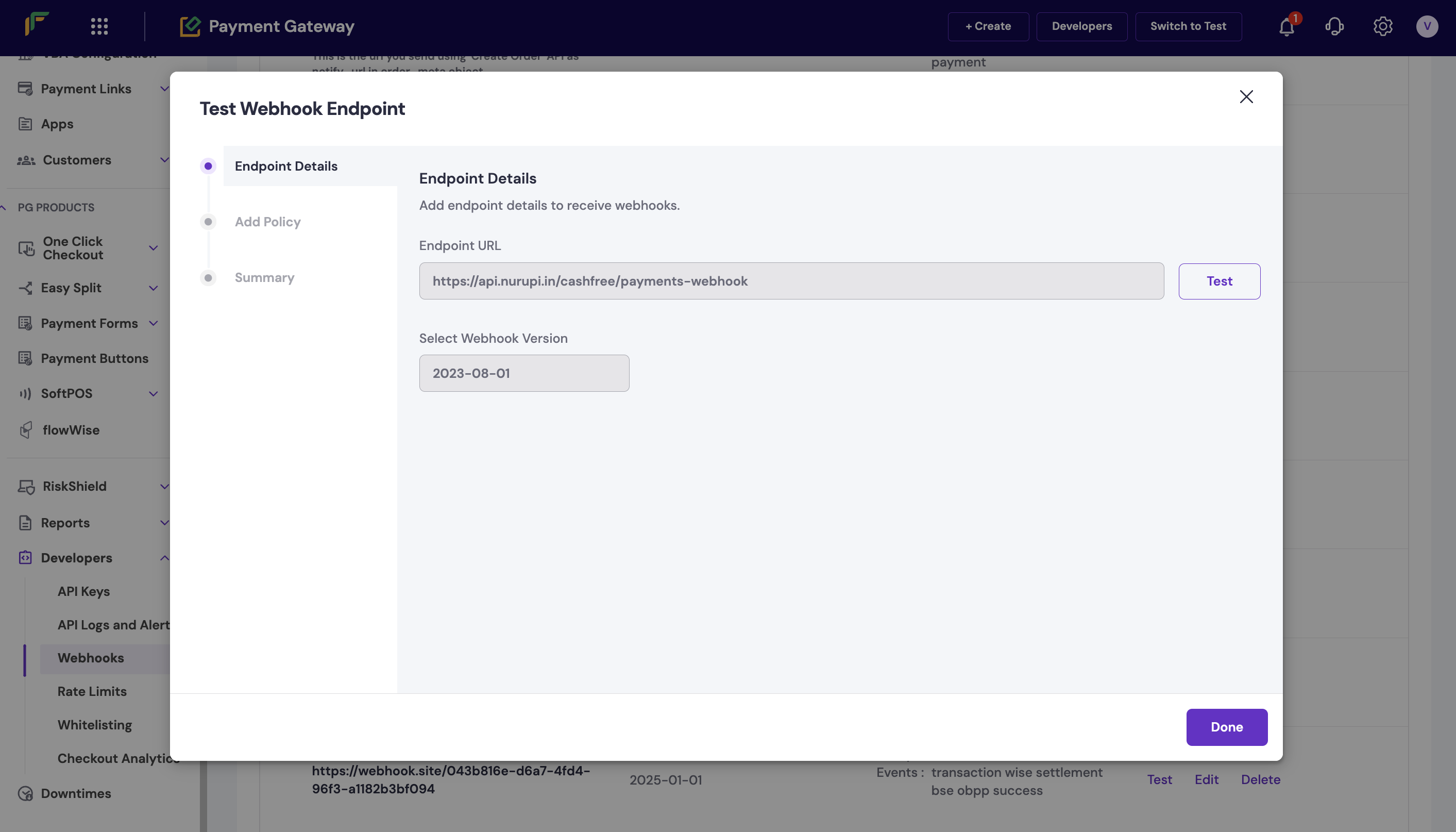Expand the SoftPOS sidebar section

pos(153,394)
